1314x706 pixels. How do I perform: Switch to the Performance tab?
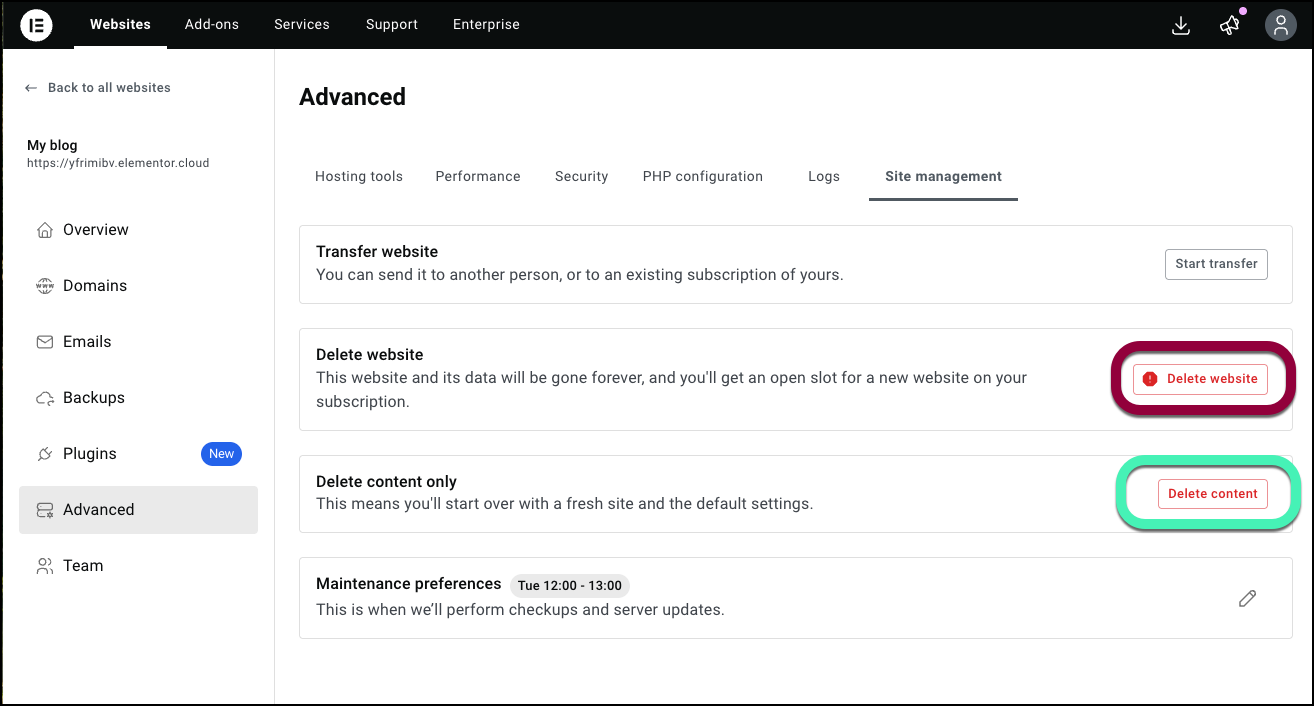tap(478, 177)
